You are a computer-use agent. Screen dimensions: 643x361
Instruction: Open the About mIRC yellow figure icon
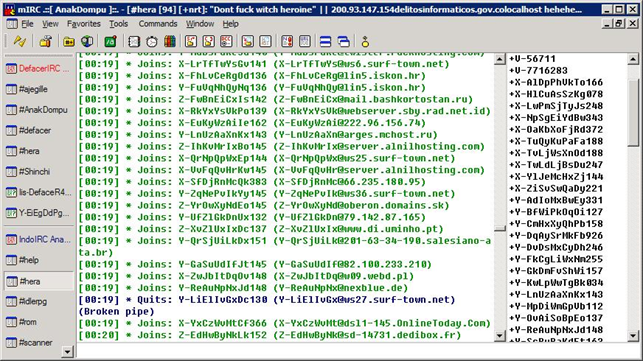pyautogui.click(x=365, y=41)
